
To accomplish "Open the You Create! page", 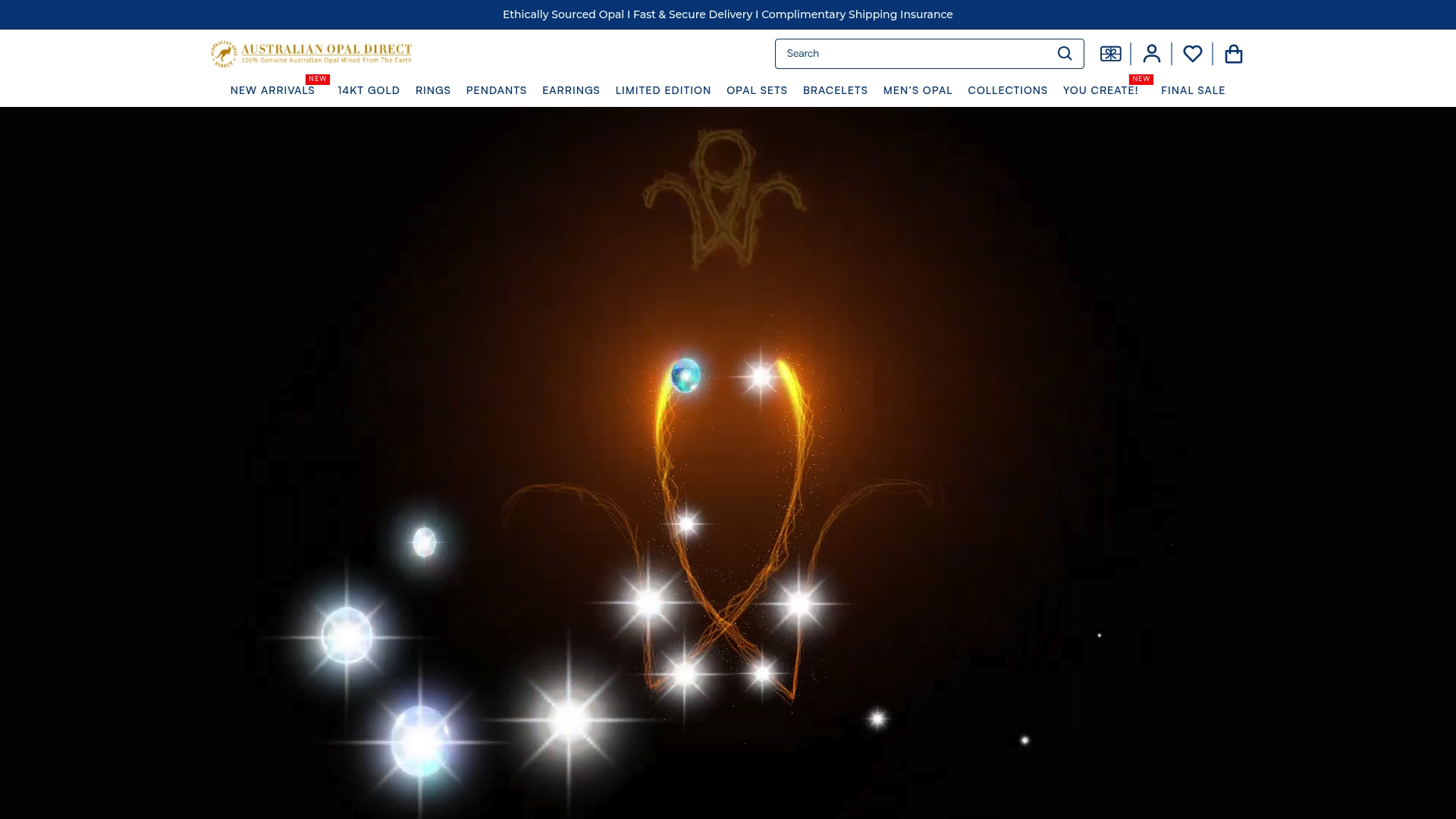I will click(1100, 90).
